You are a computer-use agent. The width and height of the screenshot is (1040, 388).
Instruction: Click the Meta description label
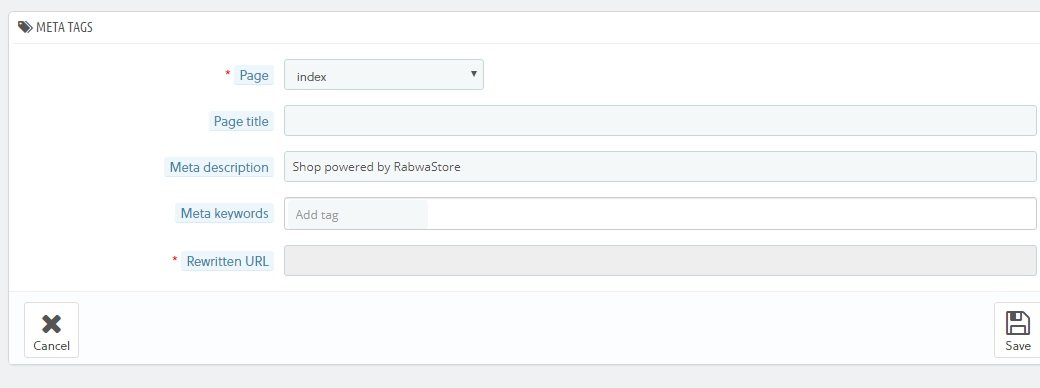click(x=219, y=167)
